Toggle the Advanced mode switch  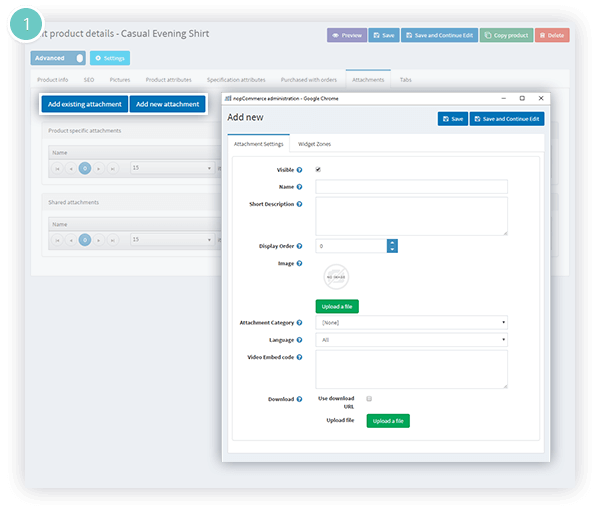(58, 58)
